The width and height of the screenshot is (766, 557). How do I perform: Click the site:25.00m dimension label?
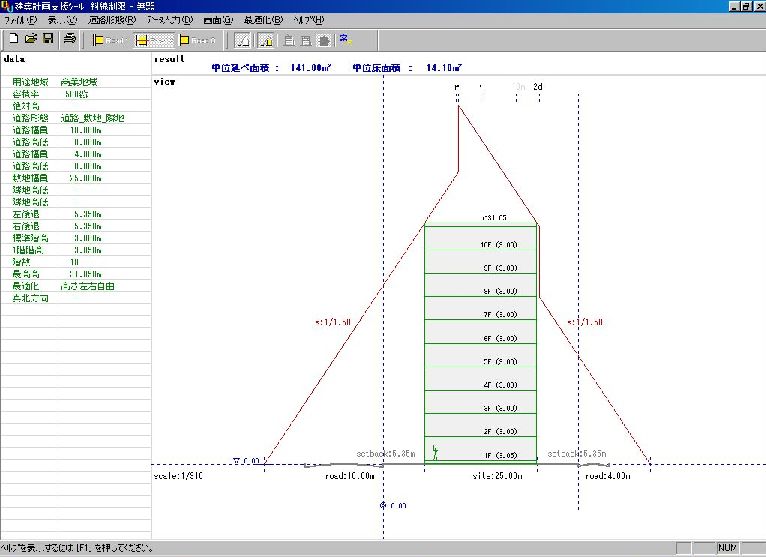(497, 475)
